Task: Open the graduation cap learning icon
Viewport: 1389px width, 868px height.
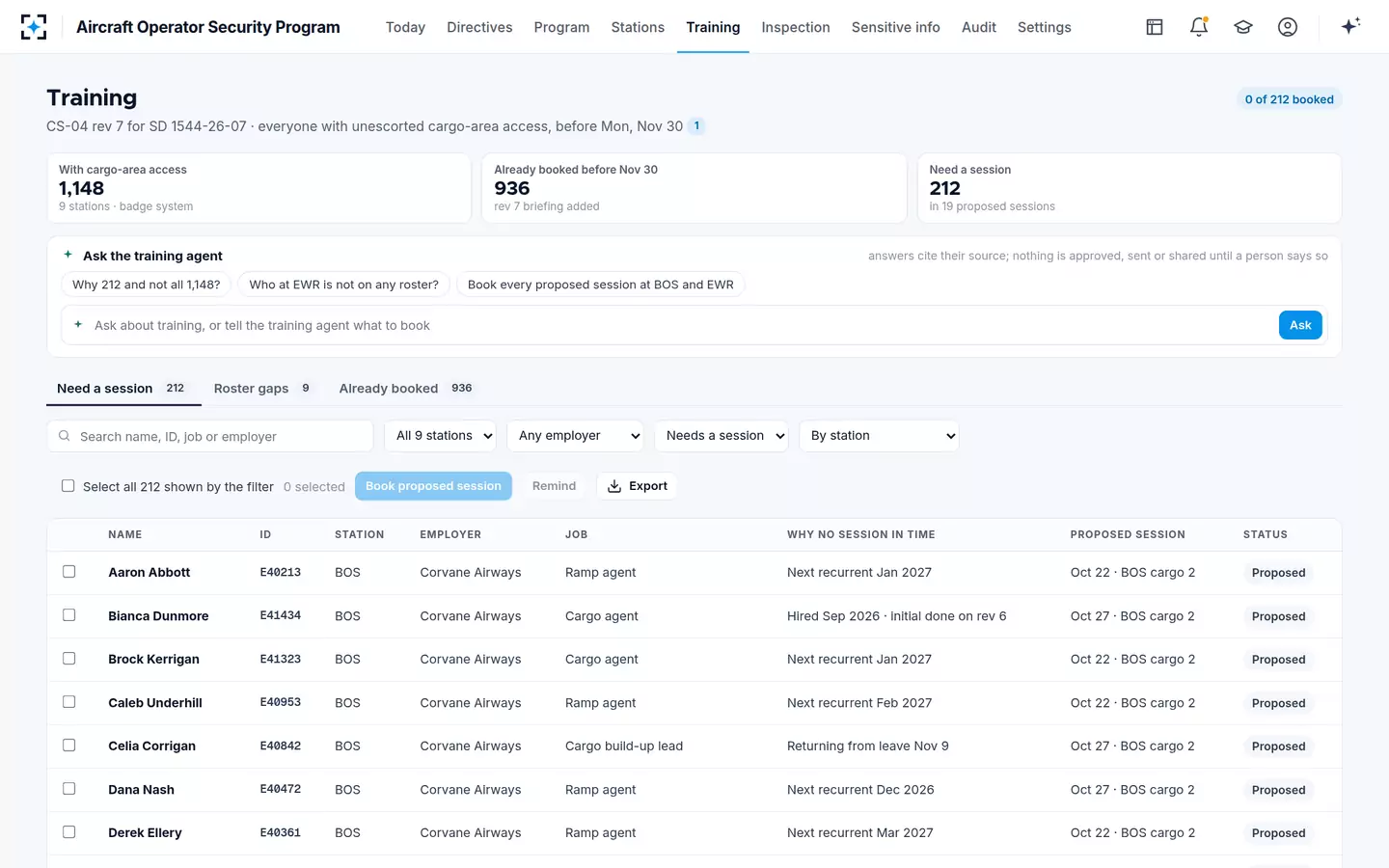Action: coord(1243,27)
